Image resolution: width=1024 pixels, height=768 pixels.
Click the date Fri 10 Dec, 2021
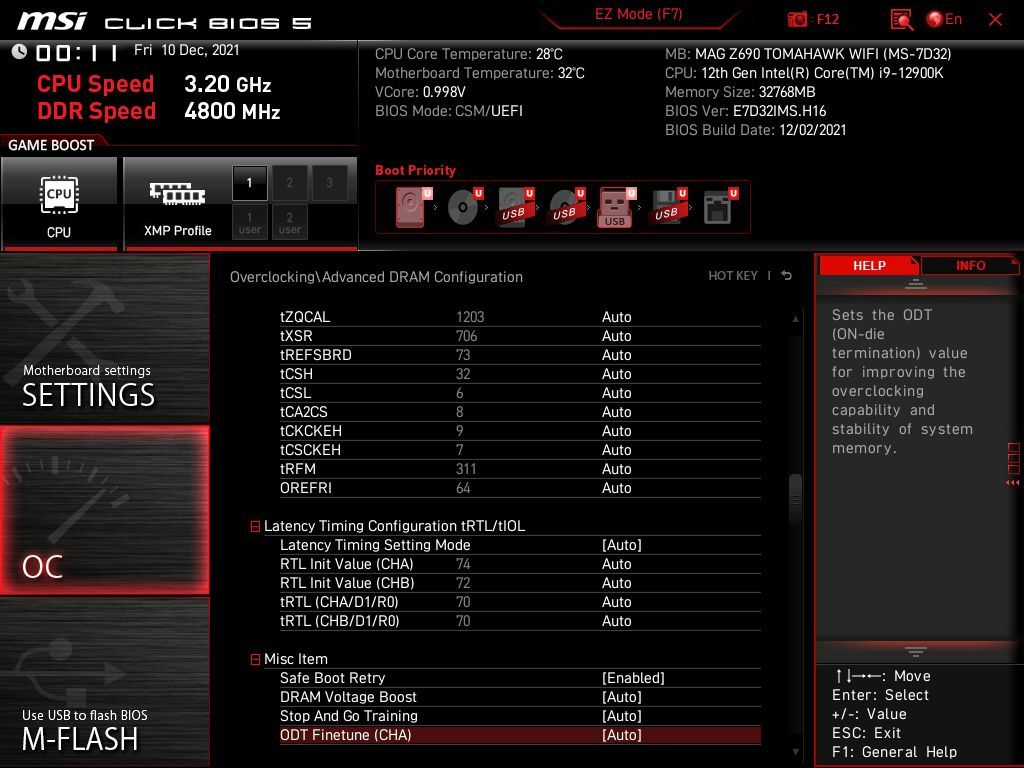187,50
